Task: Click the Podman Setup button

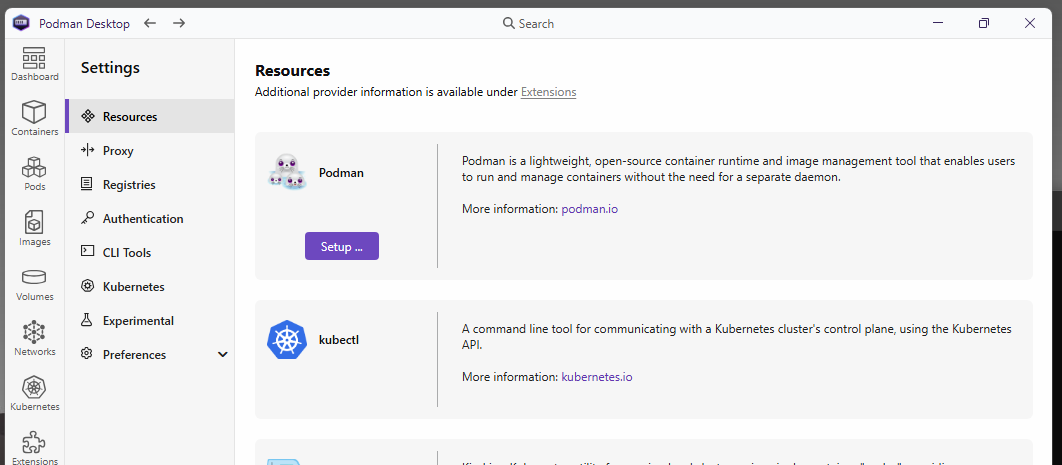Action: coord(342,246)
